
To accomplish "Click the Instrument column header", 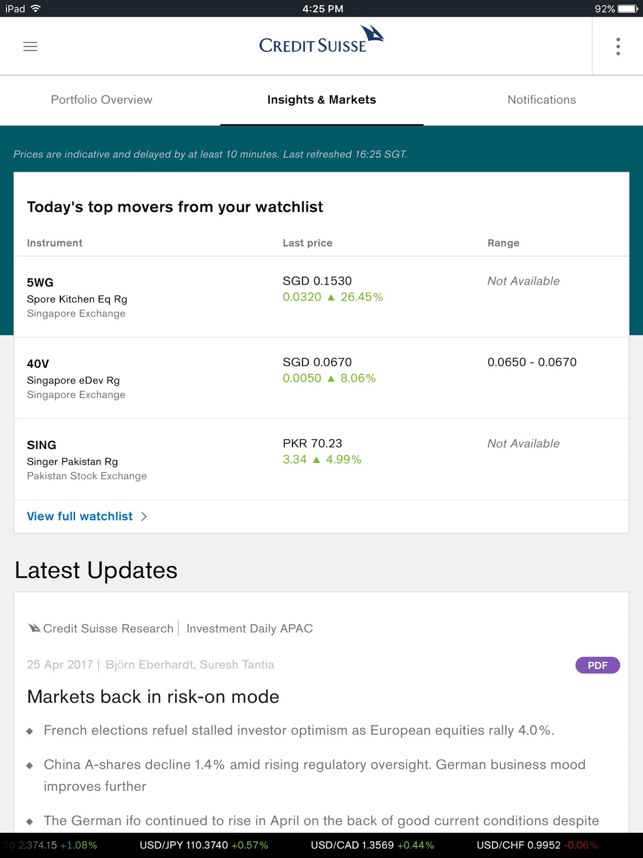I will [x=55, y=243].
